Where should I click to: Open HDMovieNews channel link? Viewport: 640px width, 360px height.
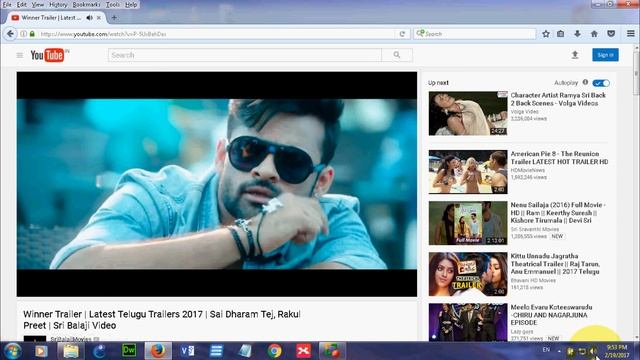tap(528, 170)
